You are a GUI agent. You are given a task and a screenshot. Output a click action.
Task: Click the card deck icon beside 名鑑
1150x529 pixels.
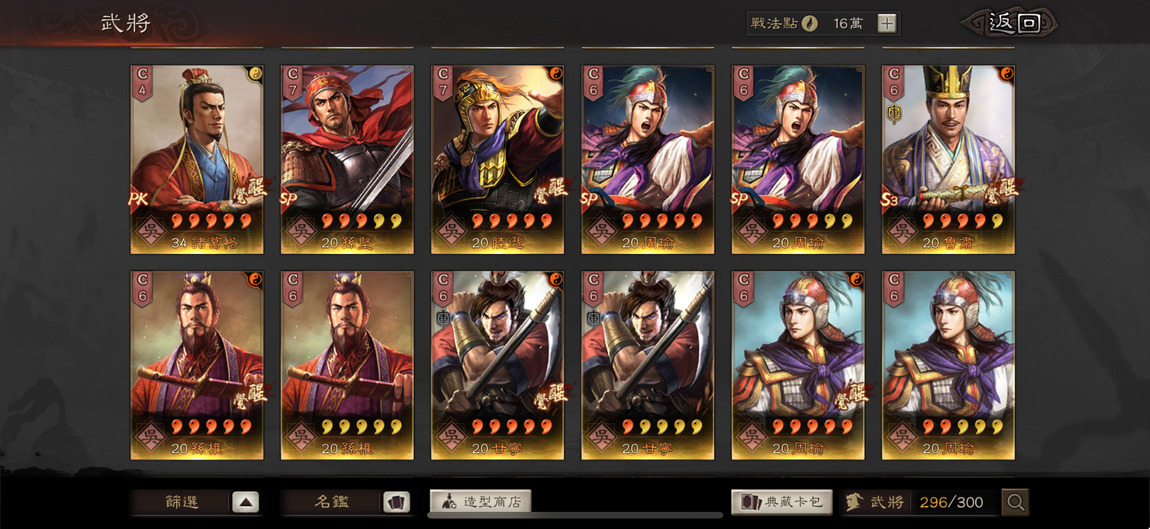pos(397,503)
